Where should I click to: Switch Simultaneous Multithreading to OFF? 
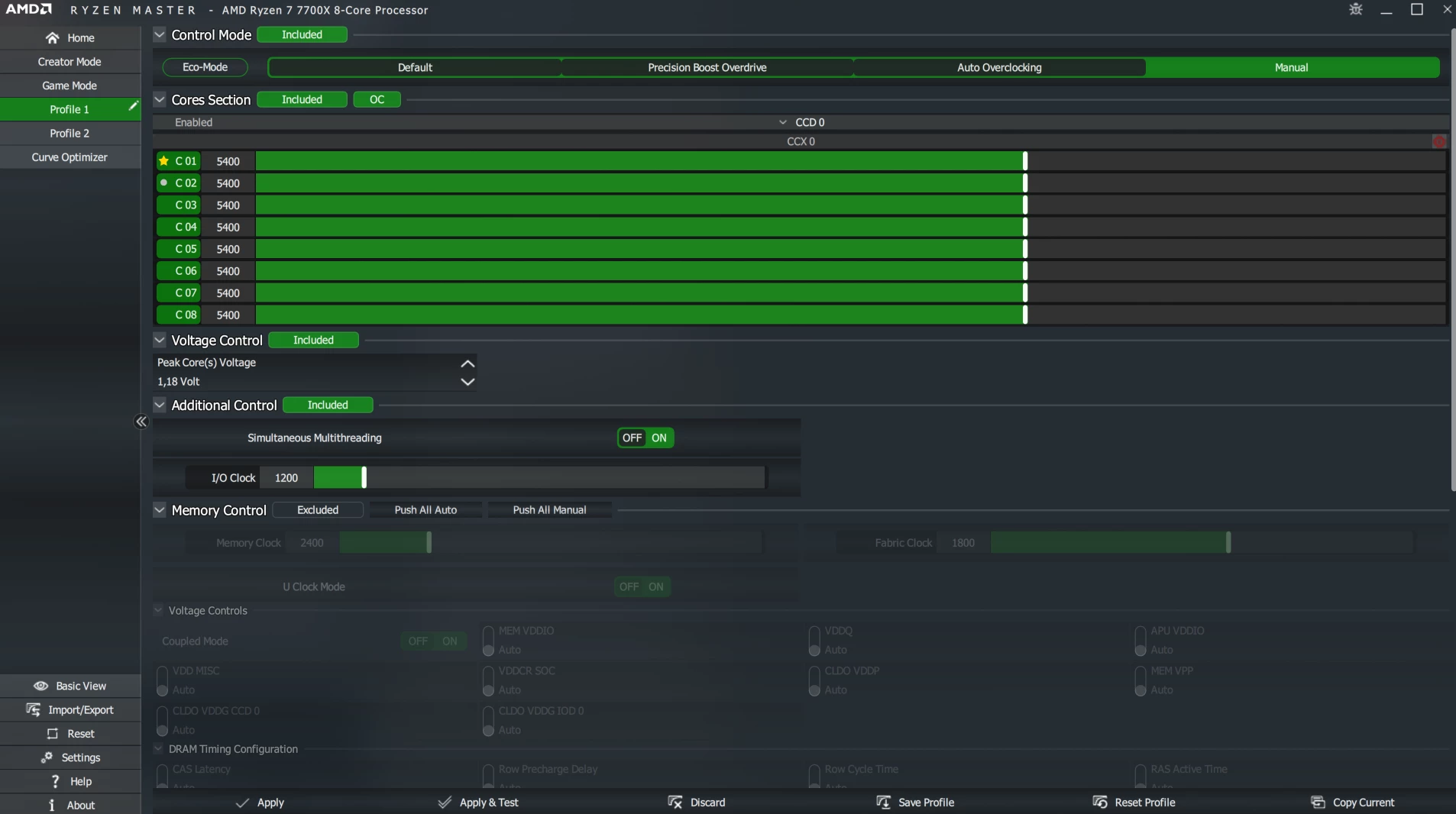point(632,438)
